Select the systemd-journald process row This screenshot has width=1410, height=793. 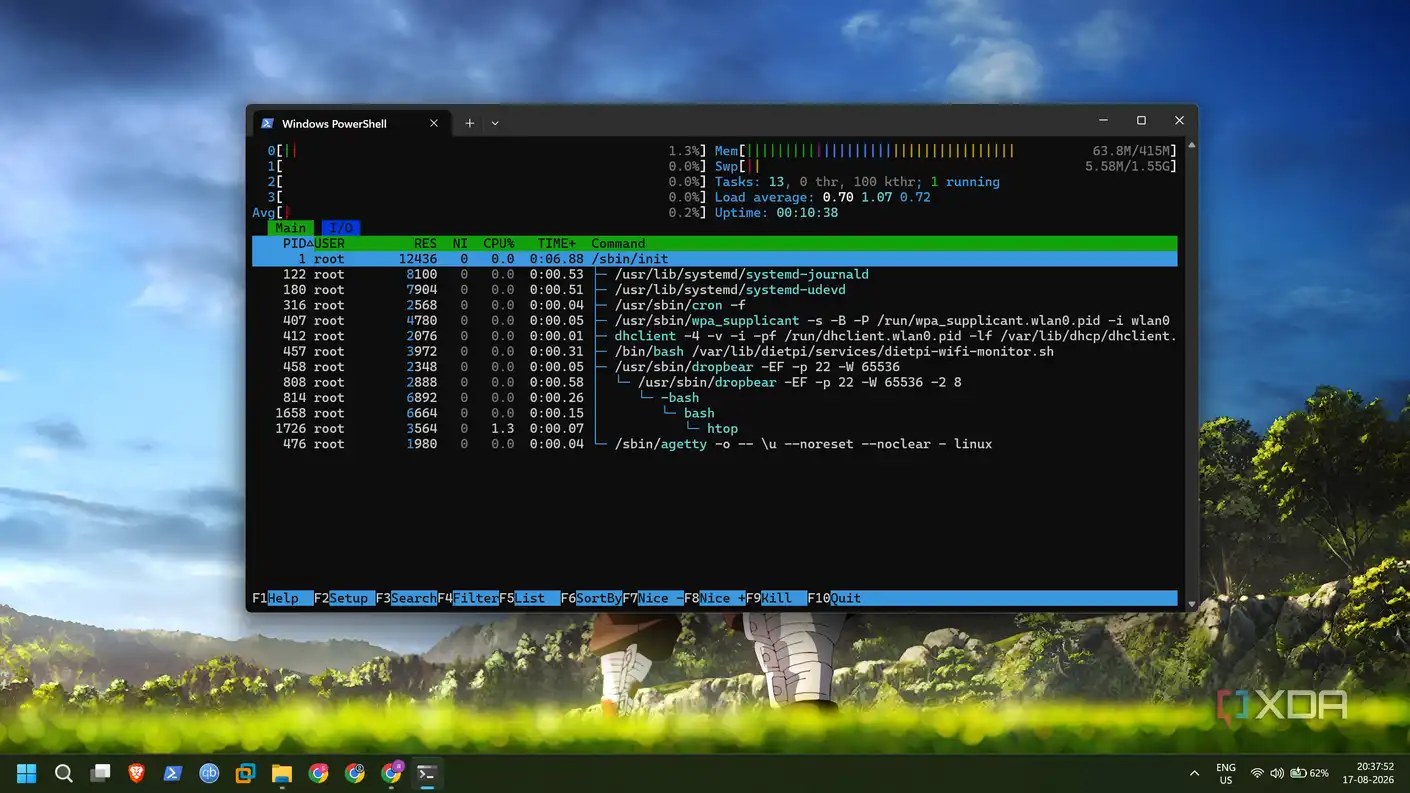[x=714, y=274]
